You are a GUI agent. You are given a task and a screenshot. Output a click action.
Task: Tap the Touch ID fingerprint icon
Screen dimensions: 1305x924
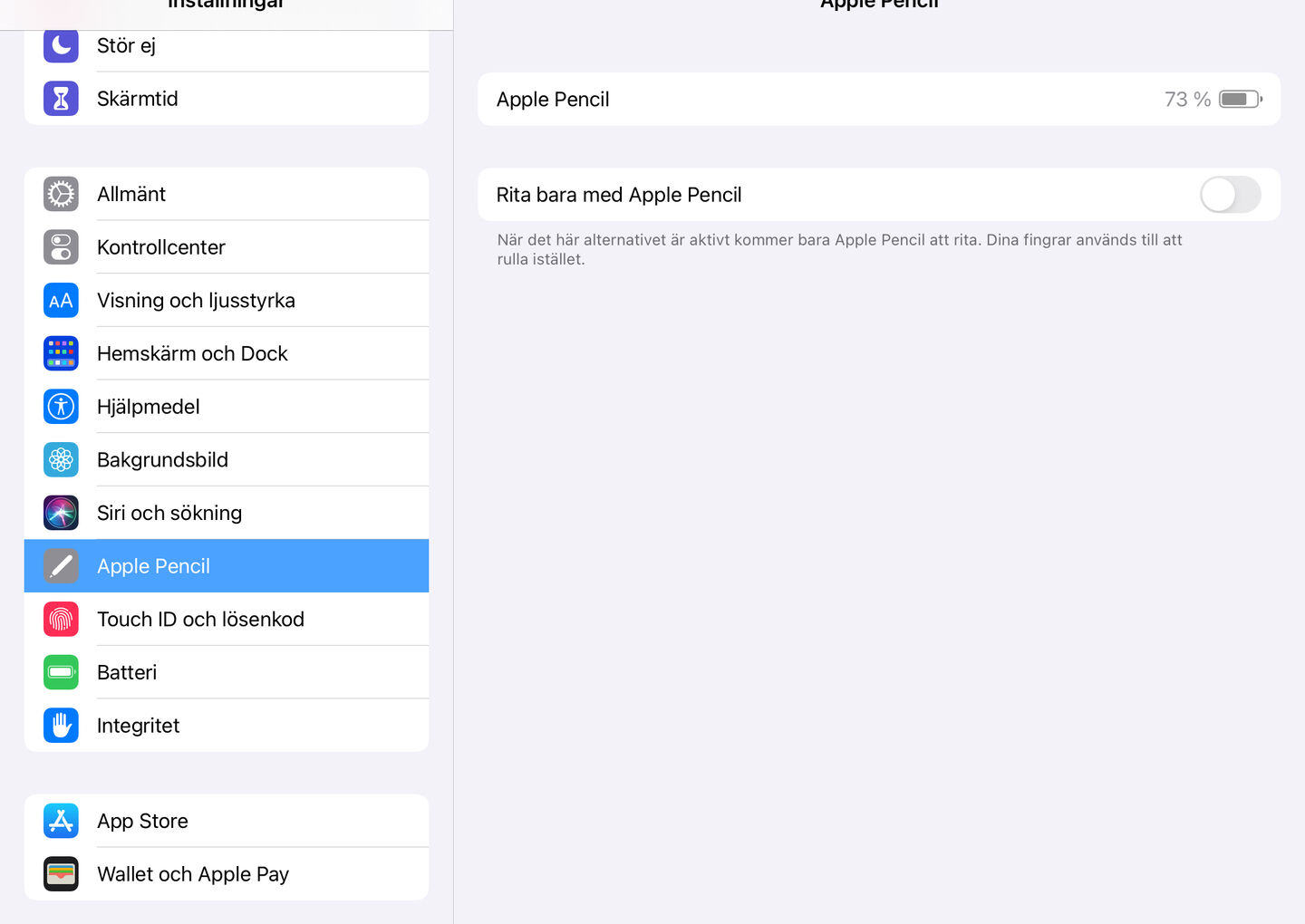pyautogui.click(x=61, y=620)
